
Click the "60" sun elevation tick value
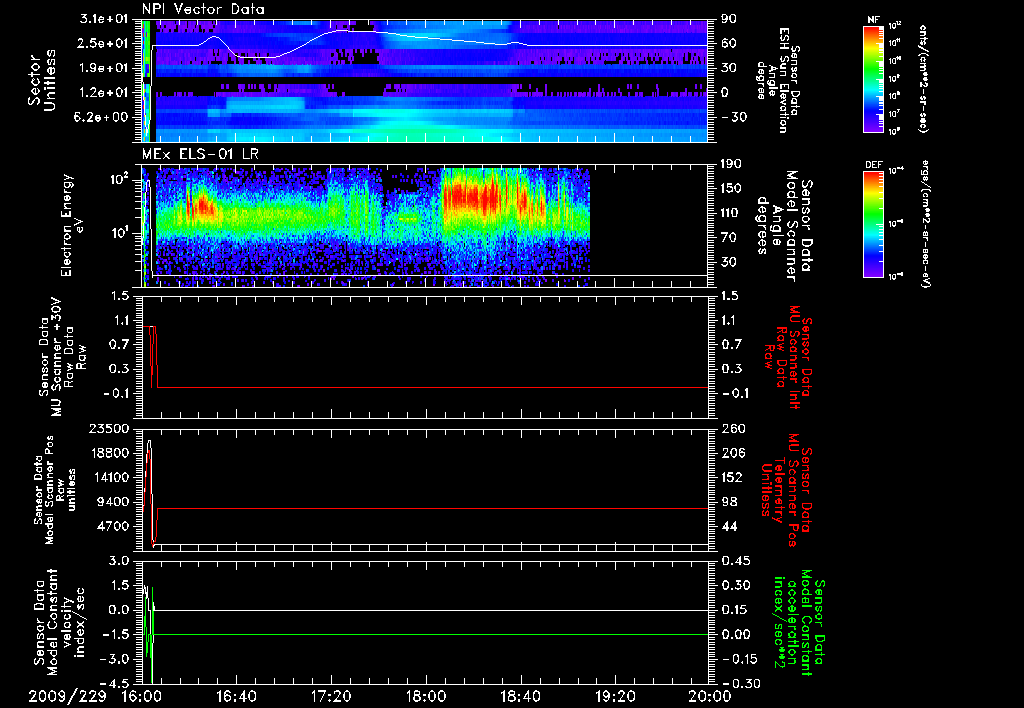729,43
